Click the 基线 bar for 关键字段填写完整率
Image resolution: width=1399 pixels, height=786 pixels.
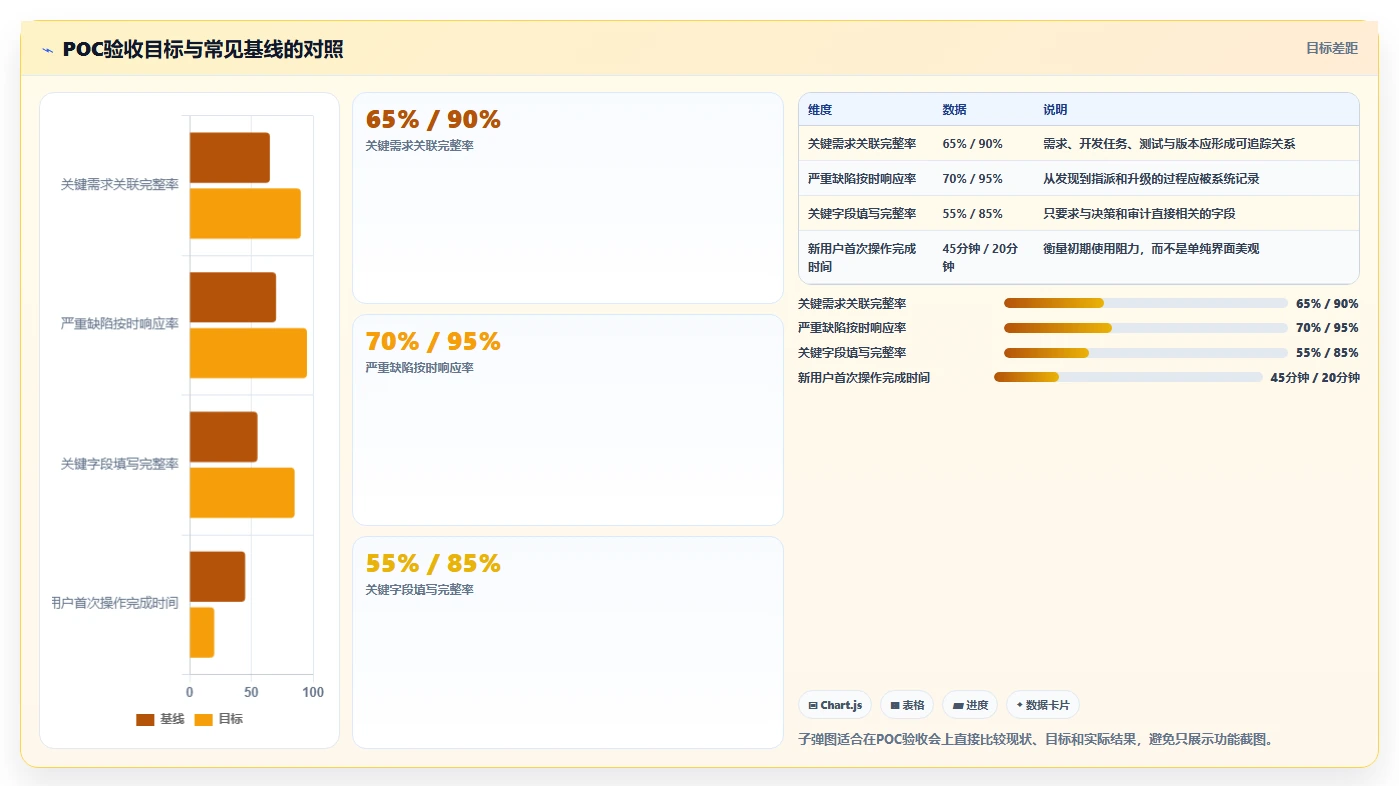pyautogui.click(x=224, y=437)
